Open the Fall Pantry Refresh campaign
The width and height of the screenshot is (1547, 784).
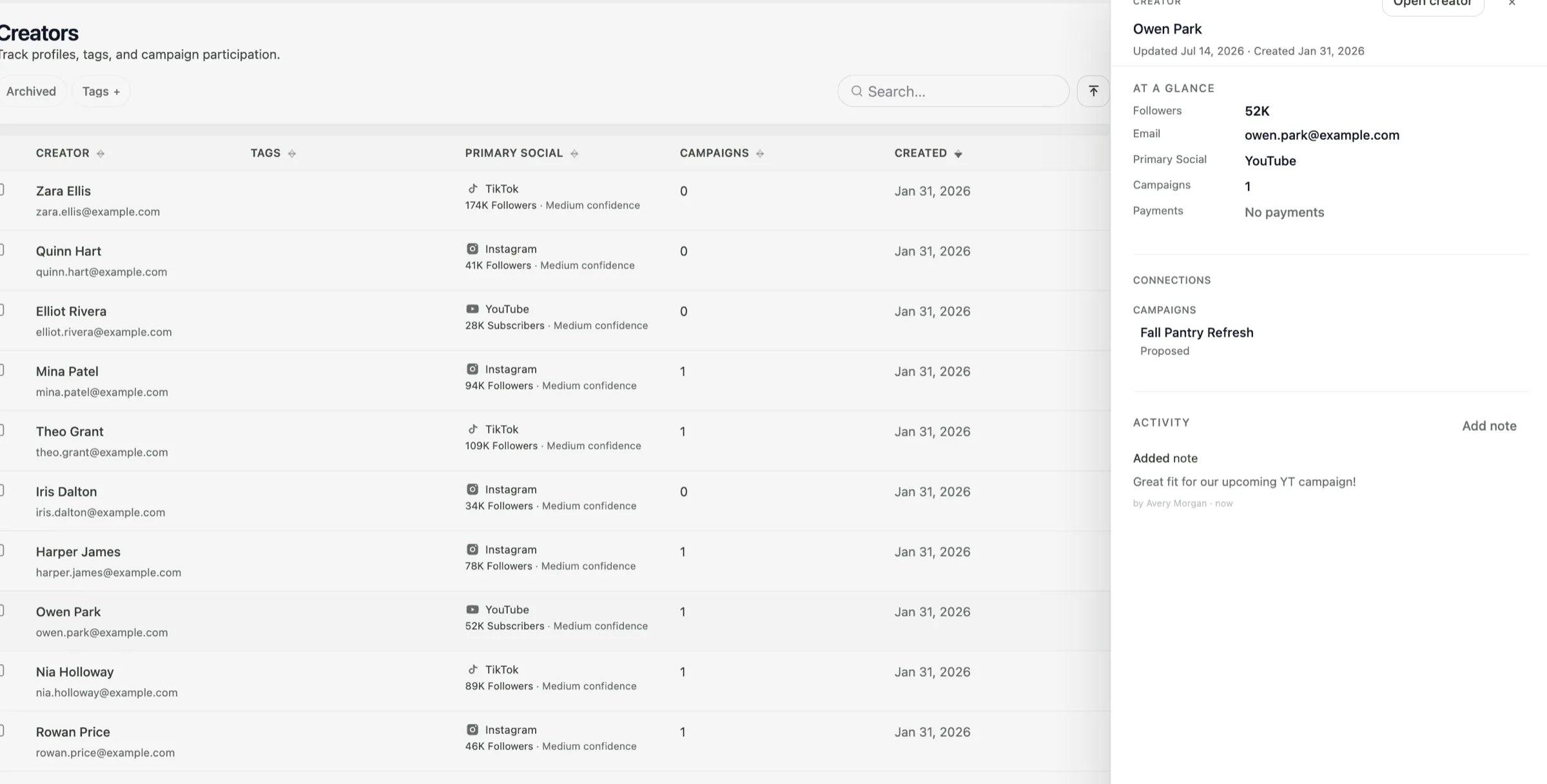click(x=1196, y=332)
